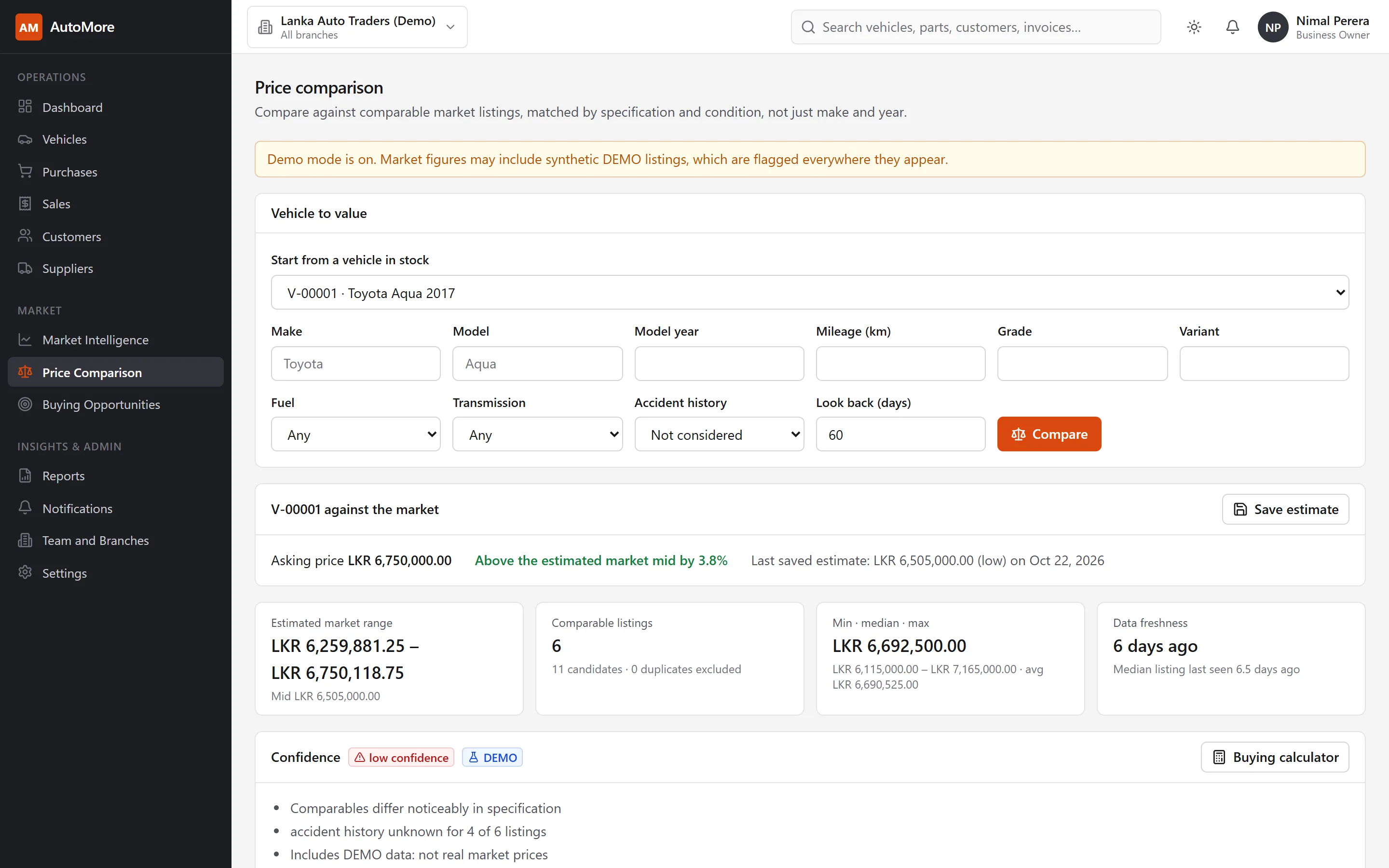Open the Fuel dropdown
This screenshot has height=868, width=1389.
tap(356, 434)
